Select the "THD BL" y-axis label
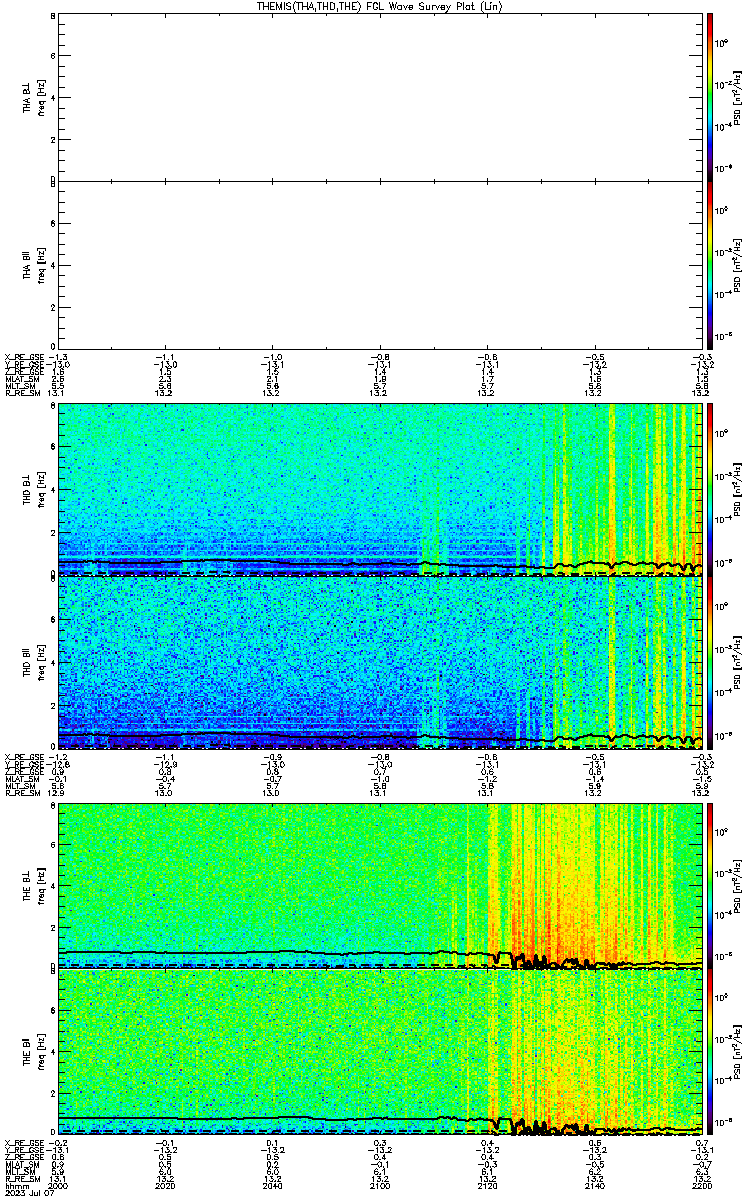 coord(28,488)
